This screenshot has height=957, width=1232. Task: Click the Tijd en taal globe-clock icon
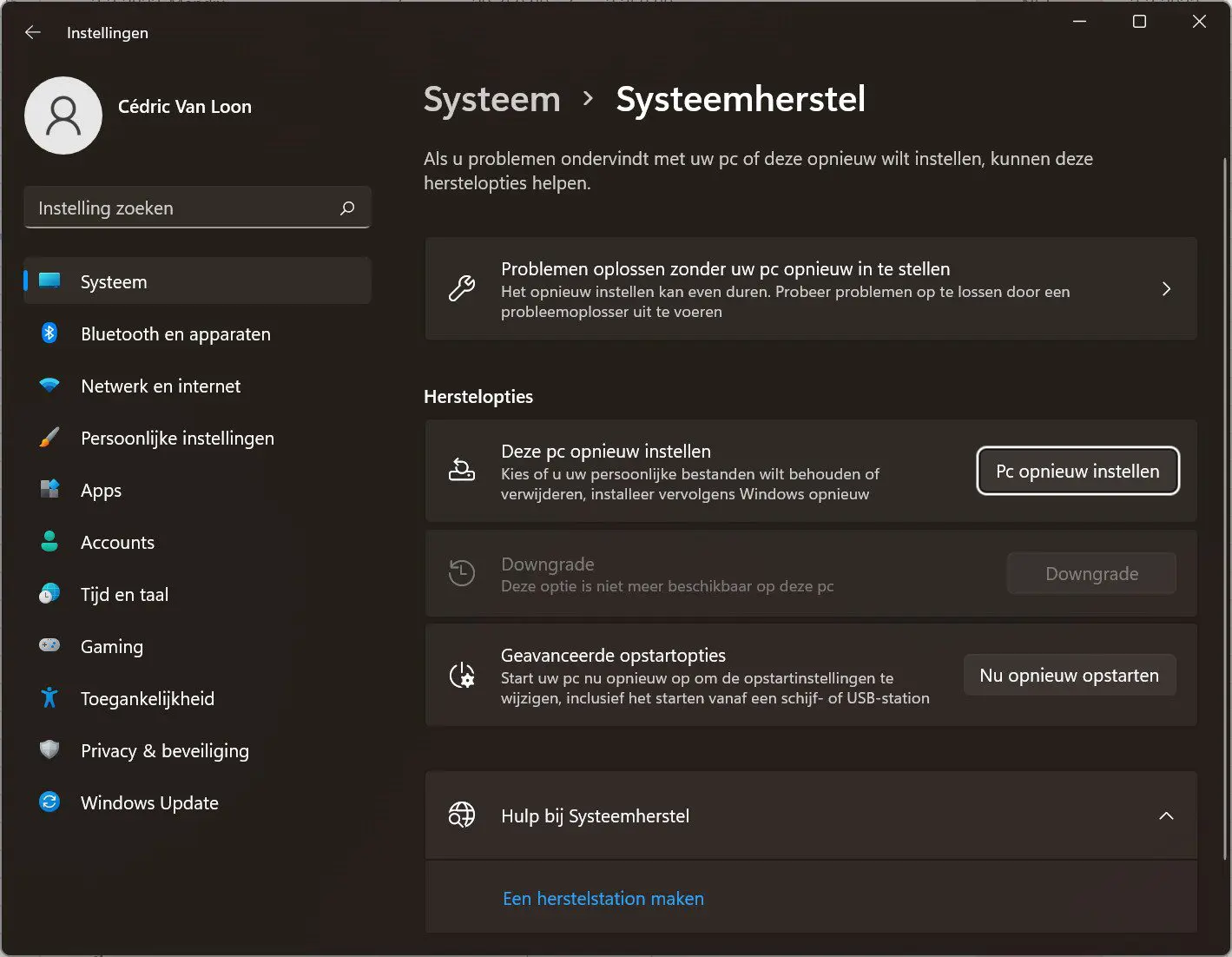click(x=49, y=593)
